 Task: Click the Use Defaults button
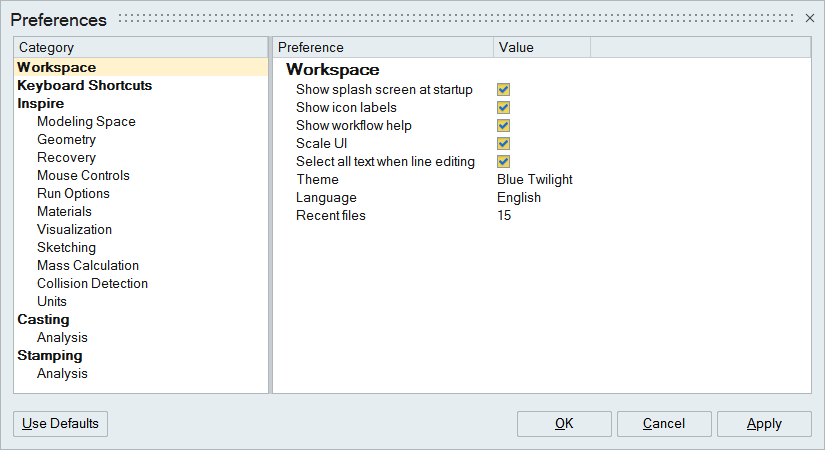click(60, 423)
